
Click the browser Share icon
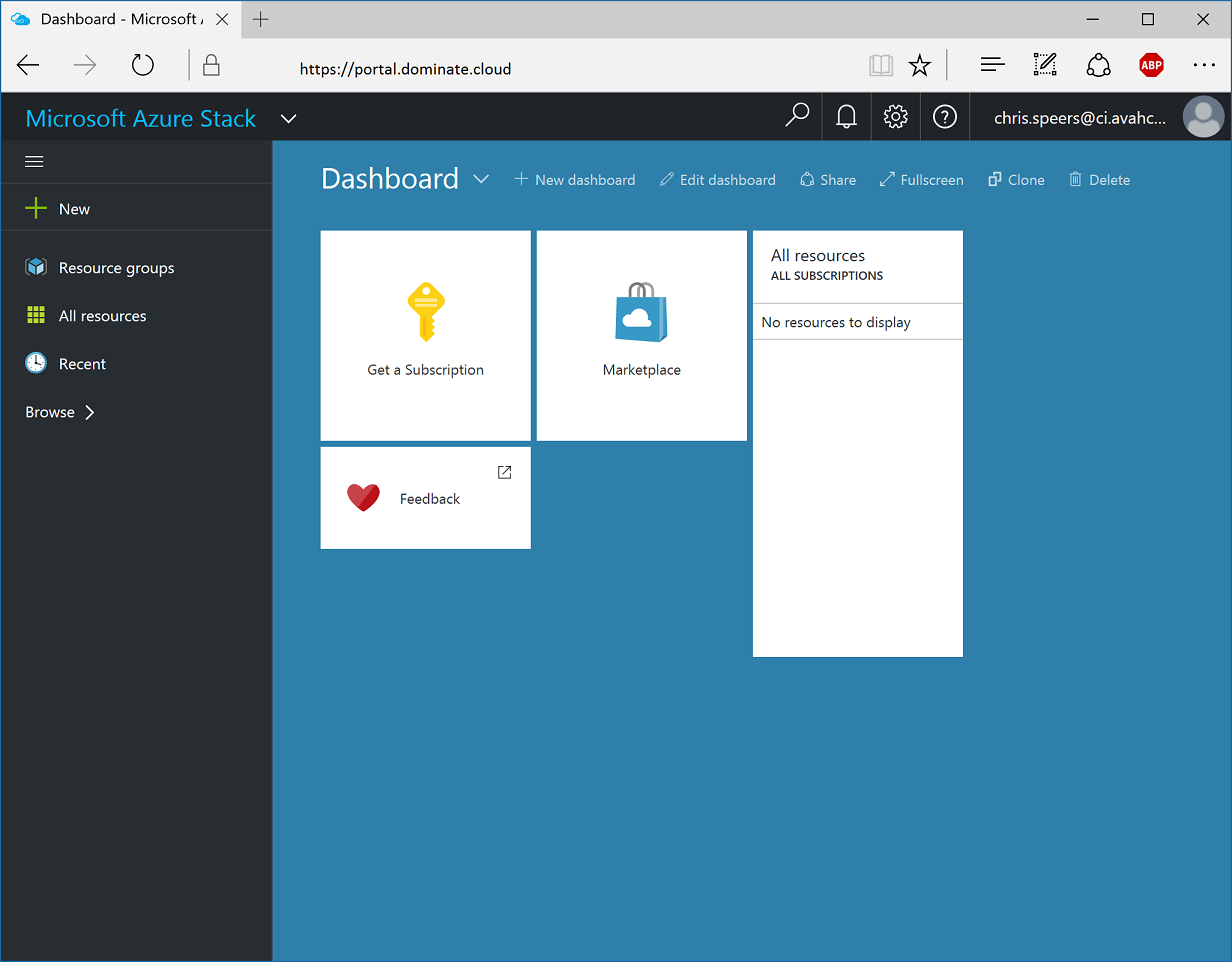tap(1098, 66)
